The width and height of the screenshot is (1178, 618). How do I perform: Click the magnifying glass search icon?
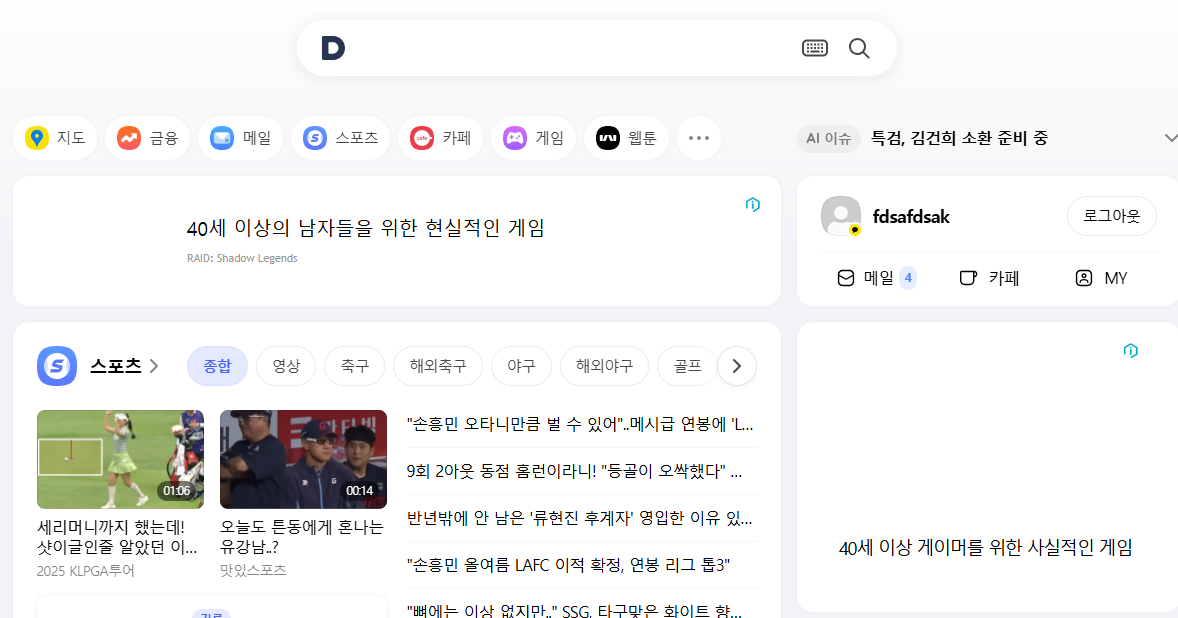click(x=859, y=48)
